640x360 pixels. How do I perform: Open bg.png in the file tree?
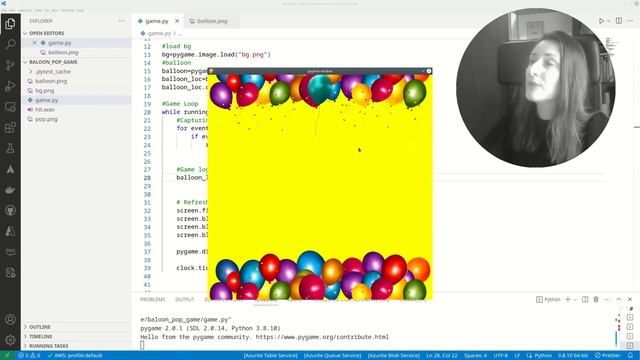(44, 91)
